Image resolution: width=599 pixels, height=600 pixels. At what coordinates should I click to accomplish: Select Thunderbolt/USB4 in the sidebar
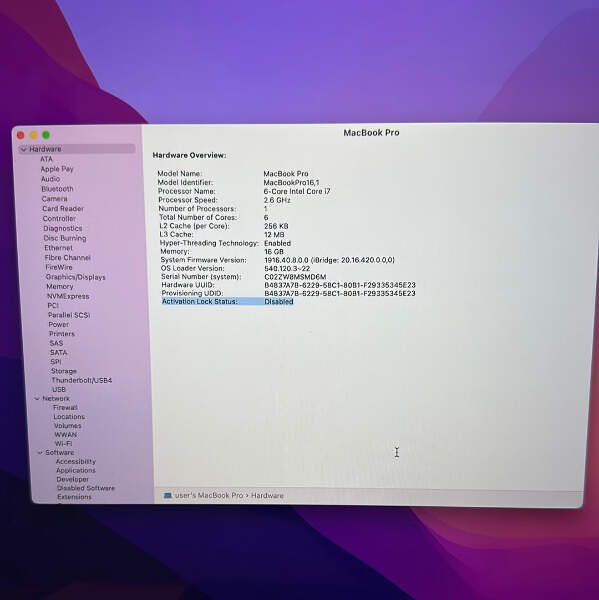pyautogui.click(x=82, y=380)
